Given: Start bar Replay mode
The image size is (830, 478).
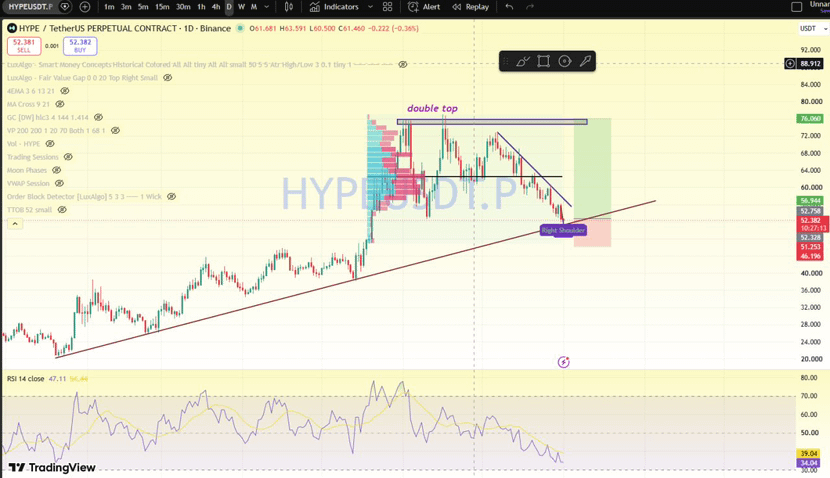Looking at the screenshot, I should 471,7.
